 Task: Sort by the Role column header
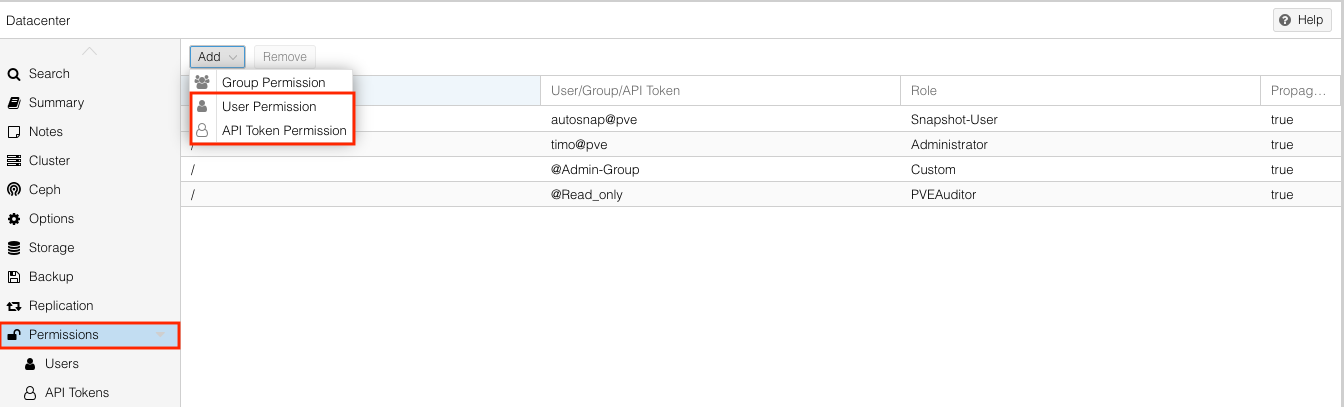coord(1080,90)
